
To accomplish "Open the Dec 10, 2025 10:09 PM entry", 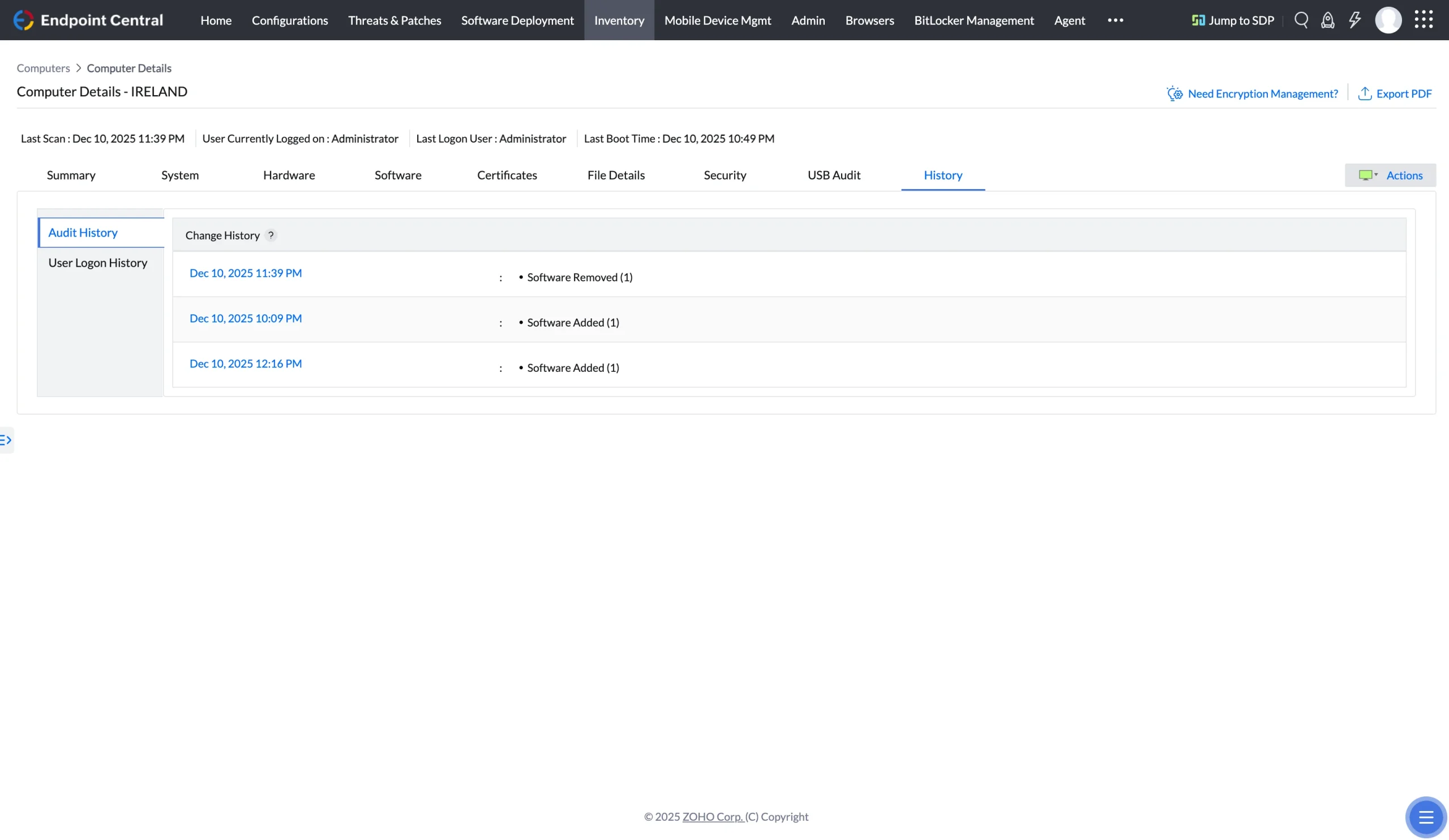I will pyautogui.click(x=246, y=319).
